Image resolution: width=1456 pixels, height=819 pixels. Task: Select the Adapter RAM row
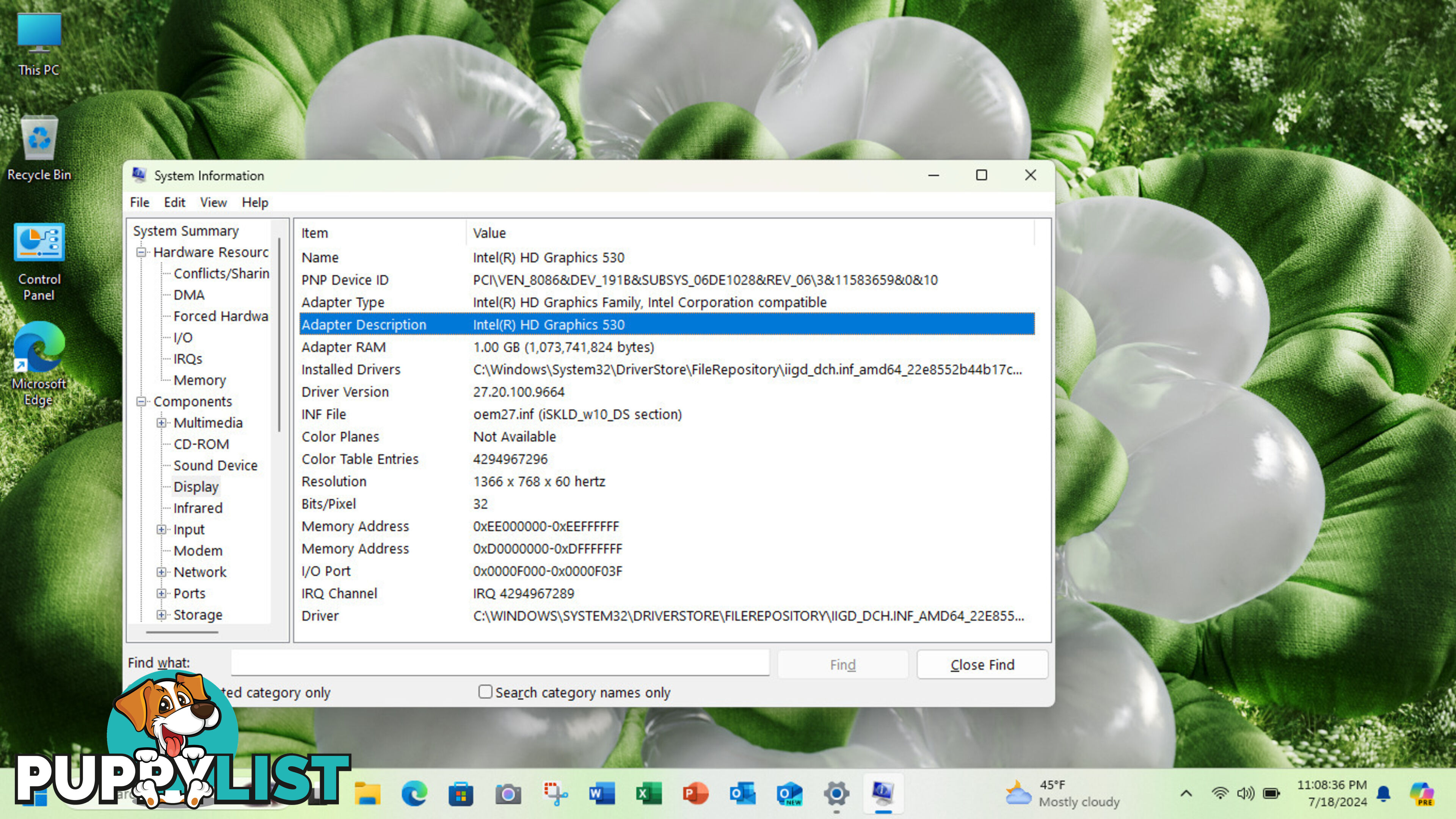[667, 347]
